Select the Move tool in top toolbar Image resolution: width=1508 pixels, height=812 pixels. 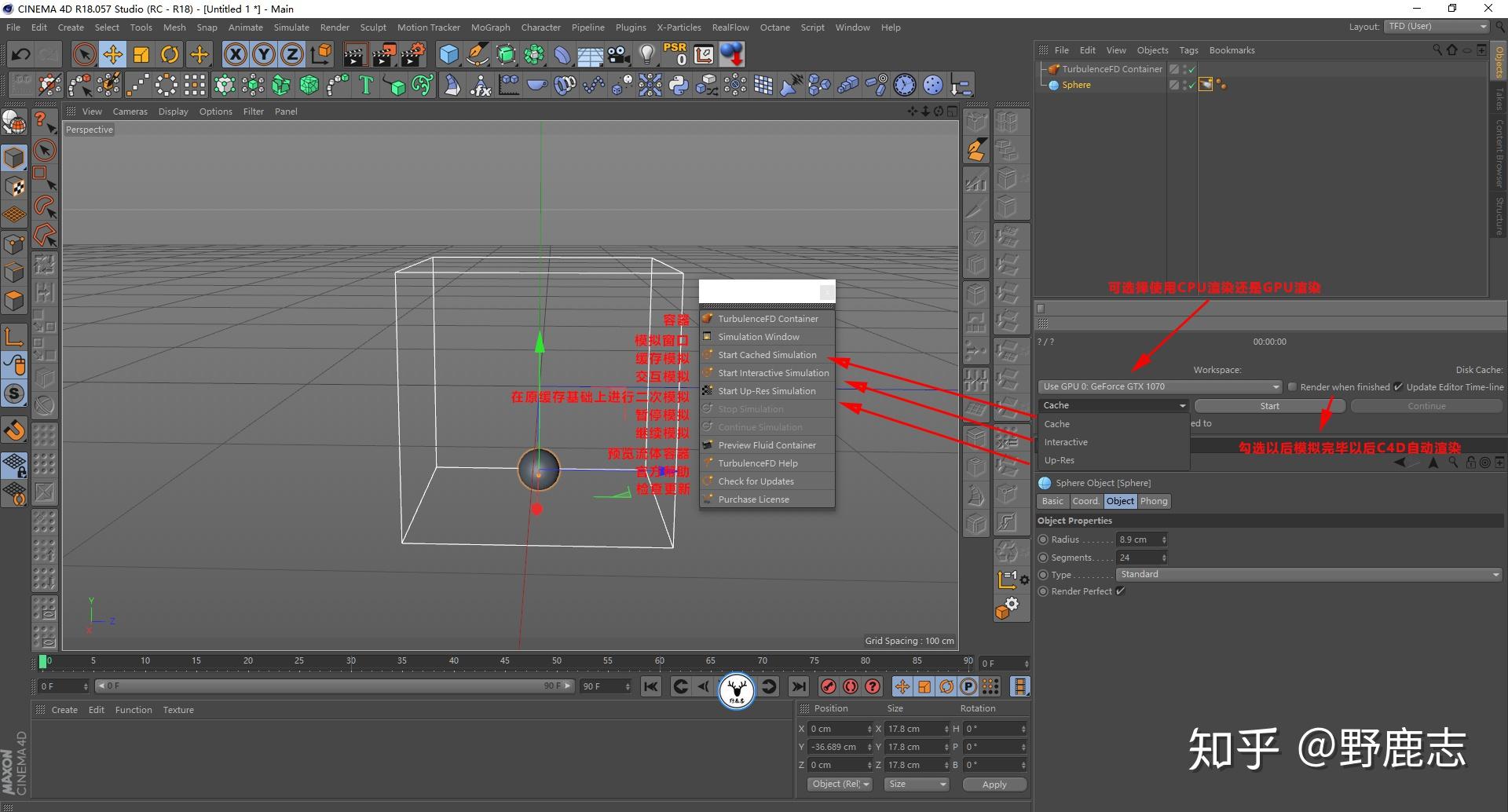[112, 54]
